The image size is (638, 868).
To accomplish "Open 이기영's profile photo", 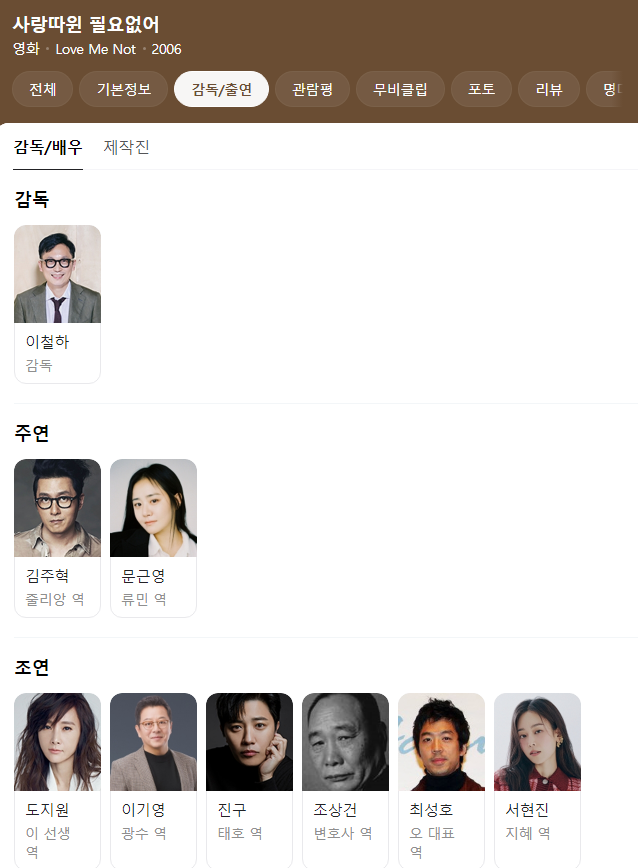I will click(x=153, y=742).
